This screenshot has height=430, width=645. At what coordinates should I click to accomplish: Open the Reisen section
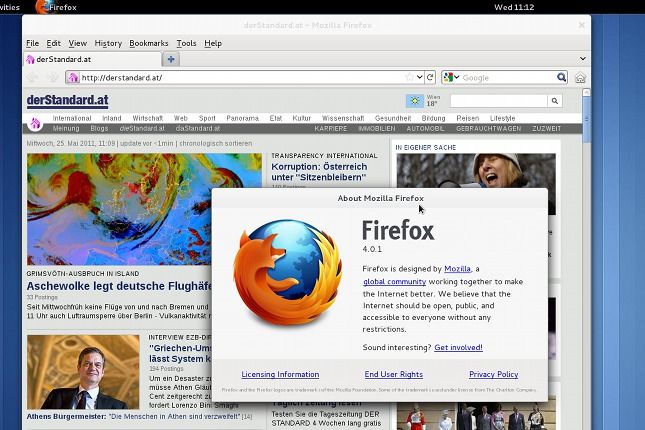click(468, 118)
